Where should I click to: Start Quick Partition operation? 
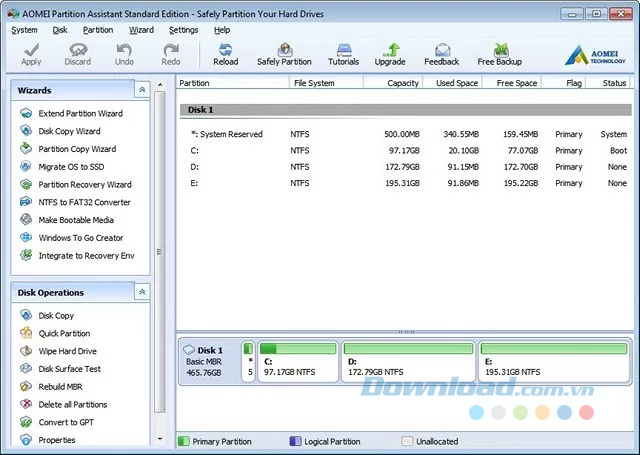(x=55, y=333)
